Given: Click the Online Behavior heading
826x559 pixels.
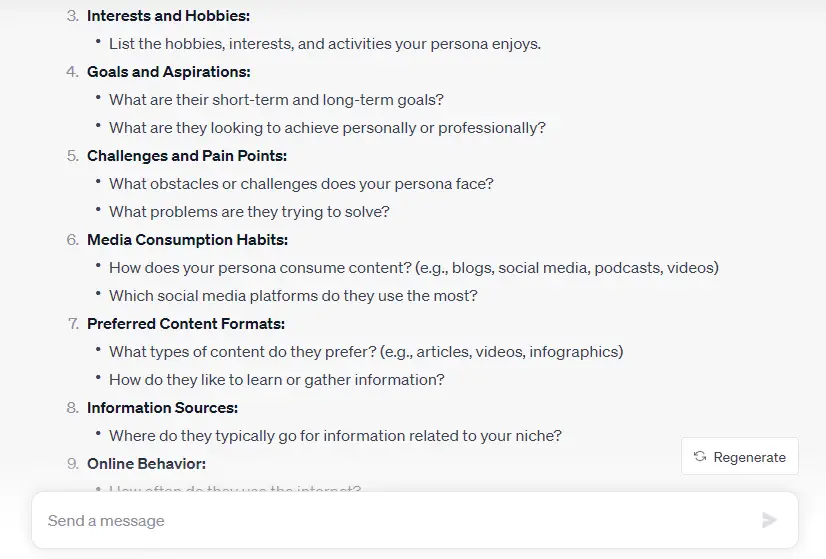Looking at the screenshot, I should click(146, 464).
